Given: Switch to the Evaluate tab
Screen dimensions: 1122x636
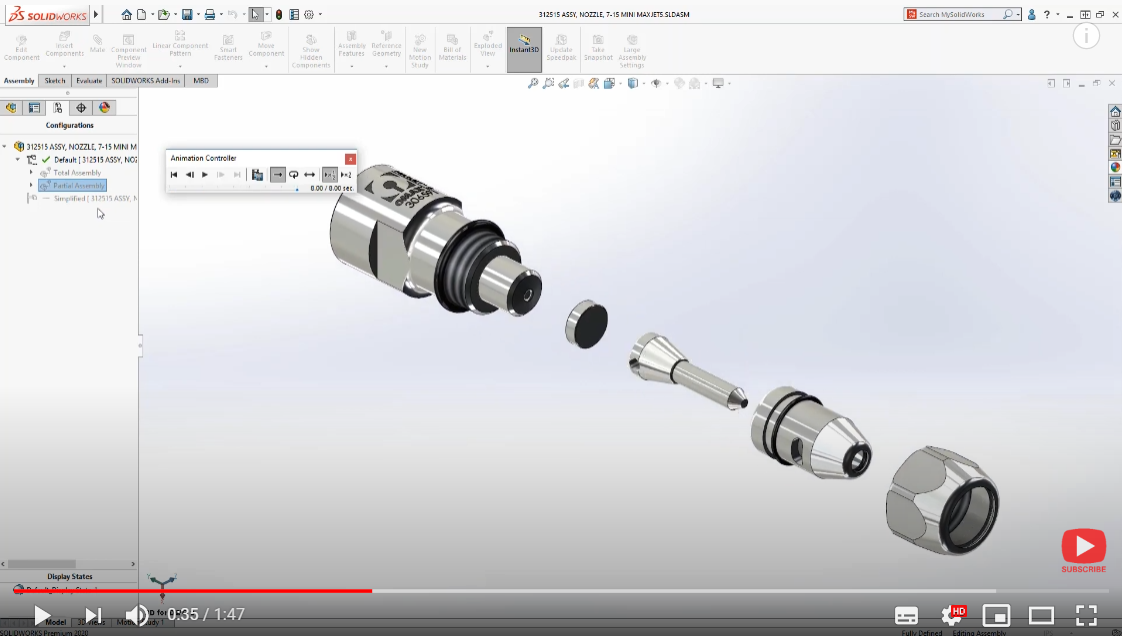Looking at the screenshot, I should 88,80.
